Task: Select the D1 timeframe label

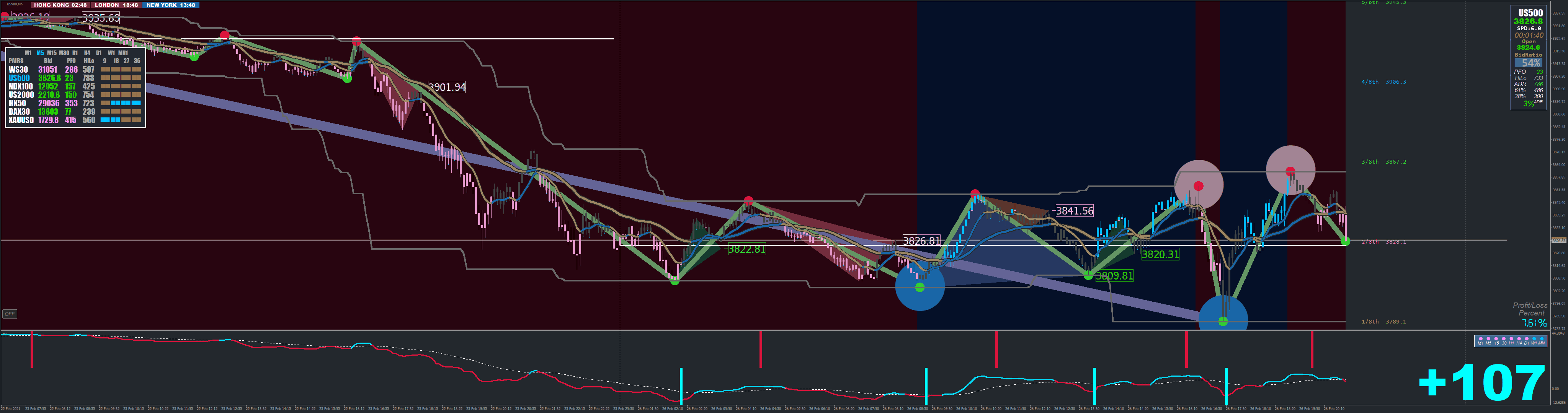Action: point(99,53)
